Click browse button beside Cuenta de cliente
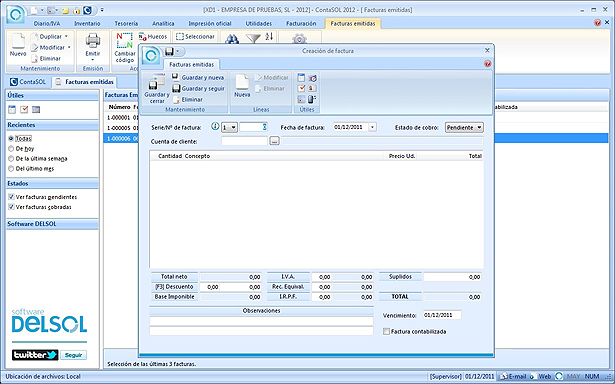 275,141
